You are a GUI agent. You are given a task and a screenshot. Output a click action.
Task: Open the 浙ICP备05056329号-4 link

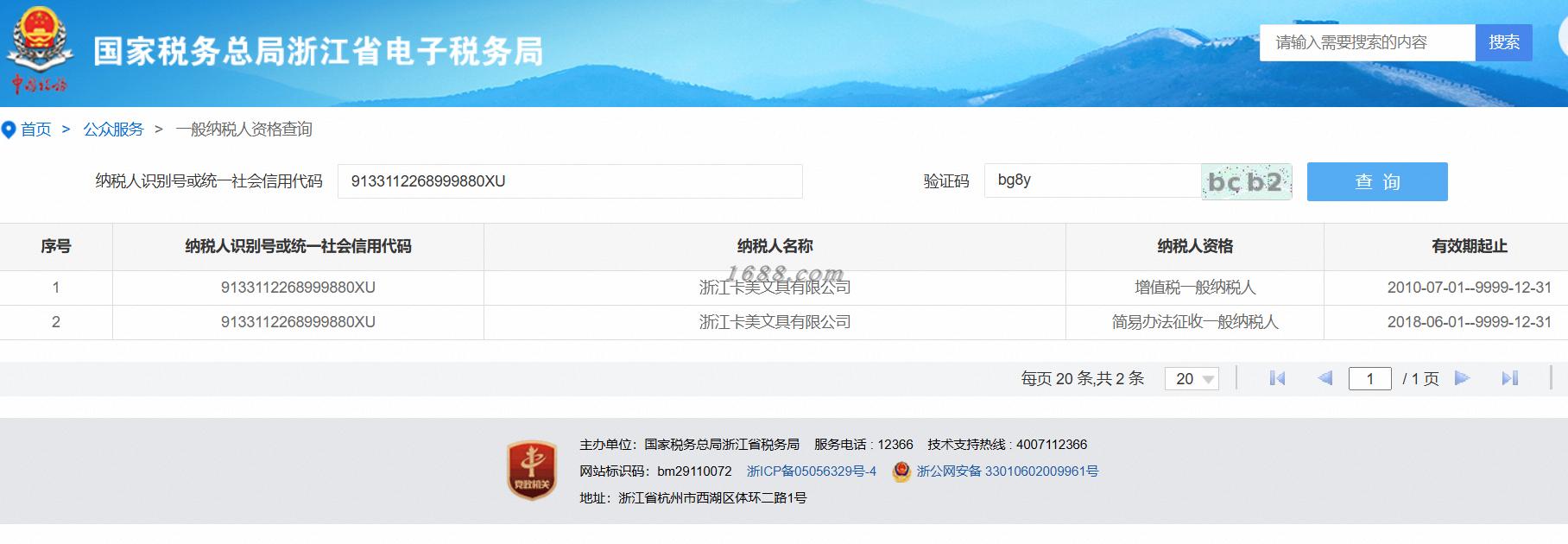(812, 471)
